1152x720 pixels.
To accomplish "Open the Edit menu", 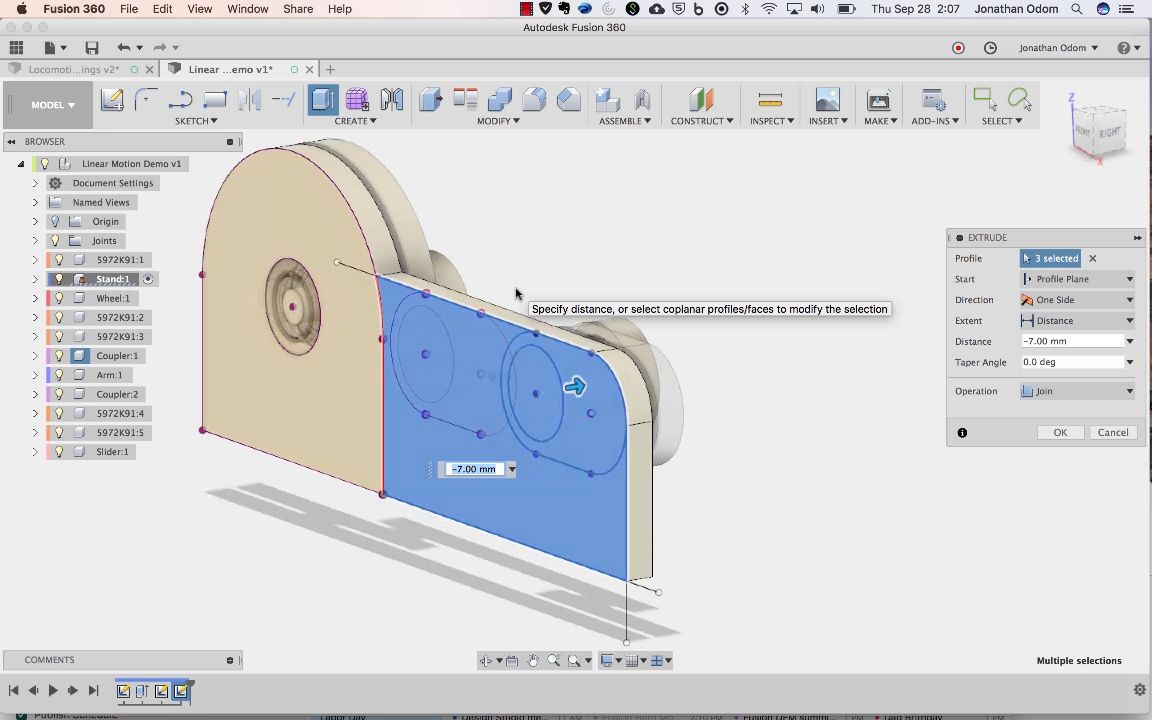I will (162, 9).
